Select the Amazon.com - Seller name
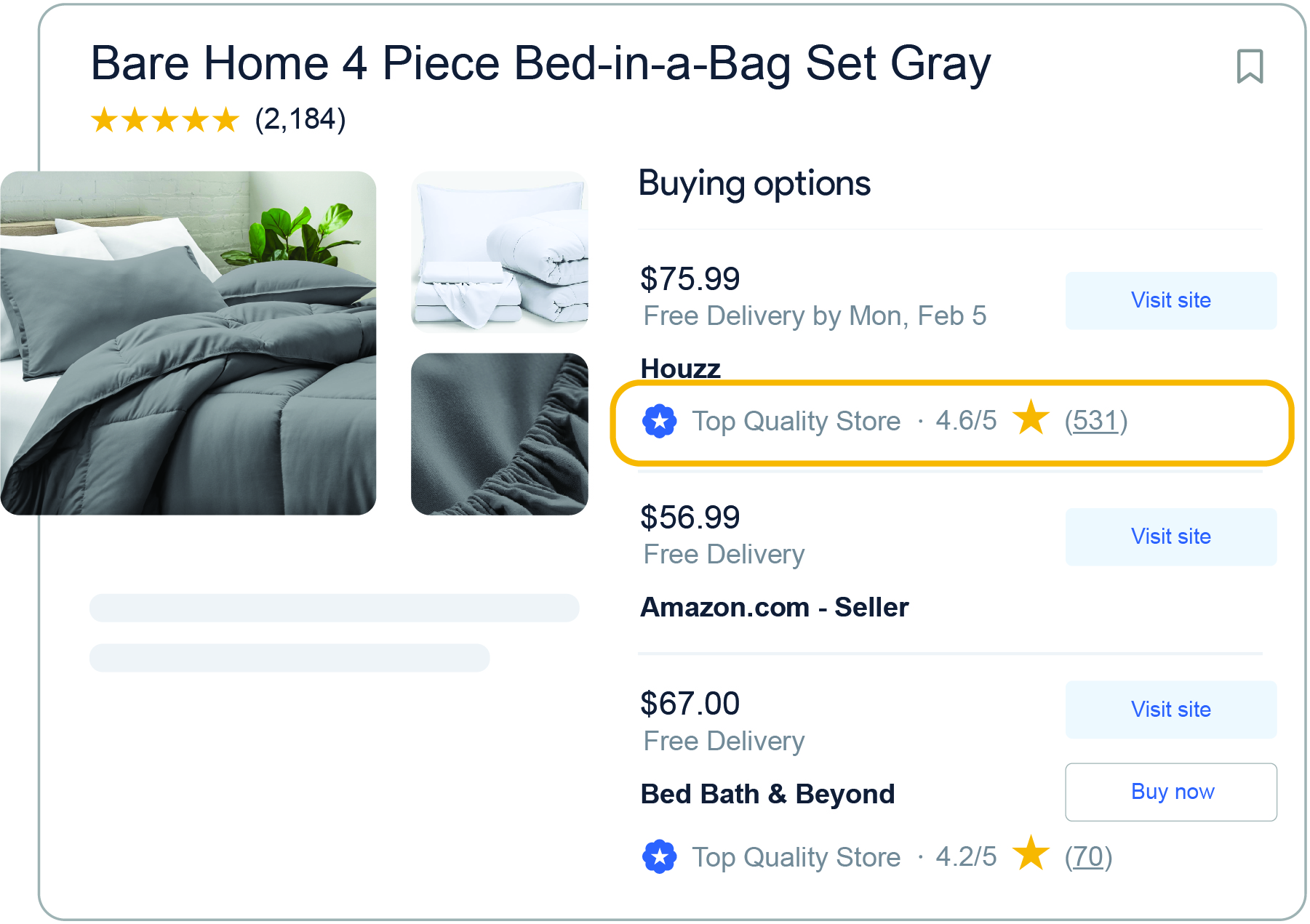Image resolution: width=1310 pixels, height=924 pixels. tap(774, 606)
